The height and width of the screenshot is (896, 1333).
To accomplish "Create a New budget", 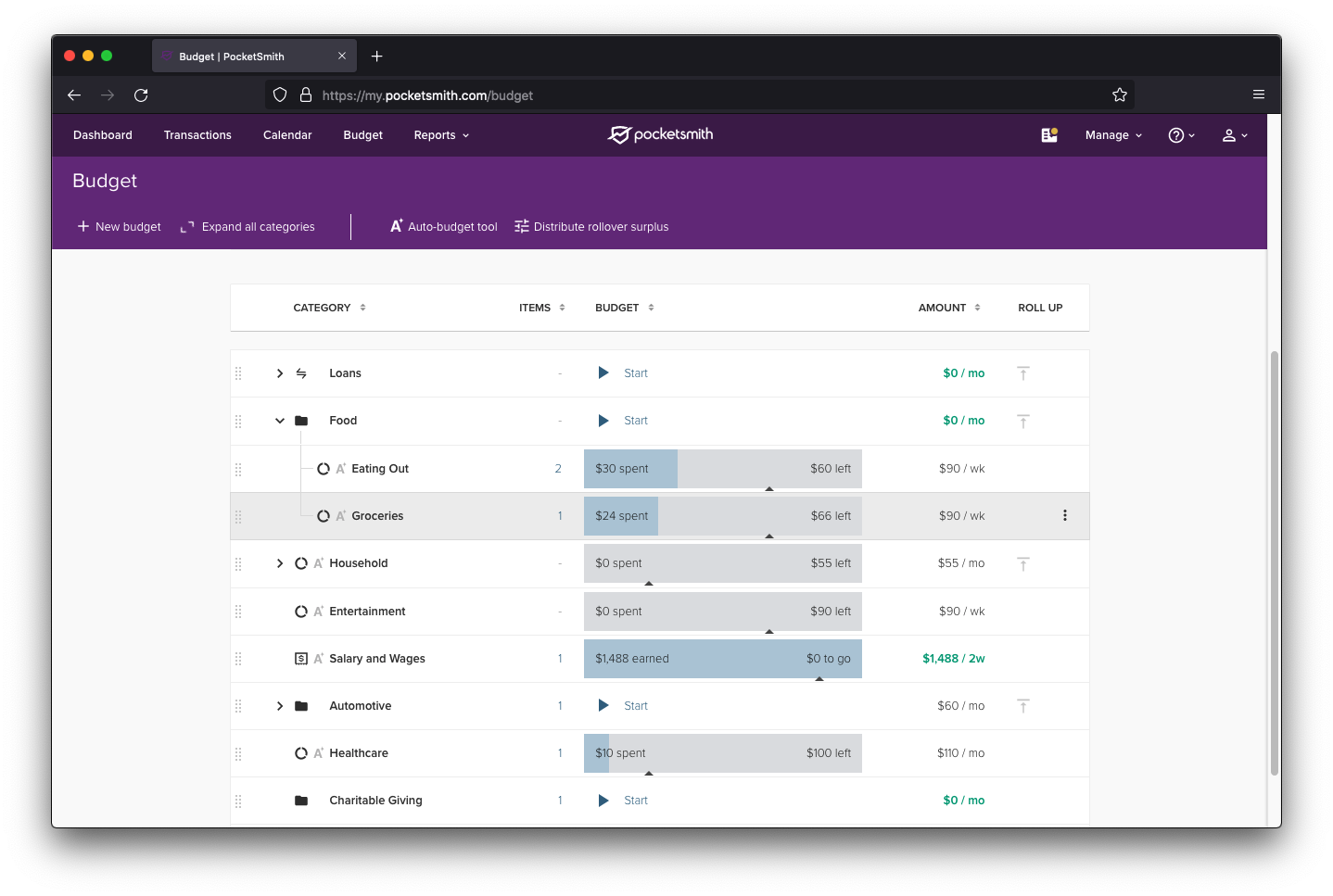I will [119, 226].
